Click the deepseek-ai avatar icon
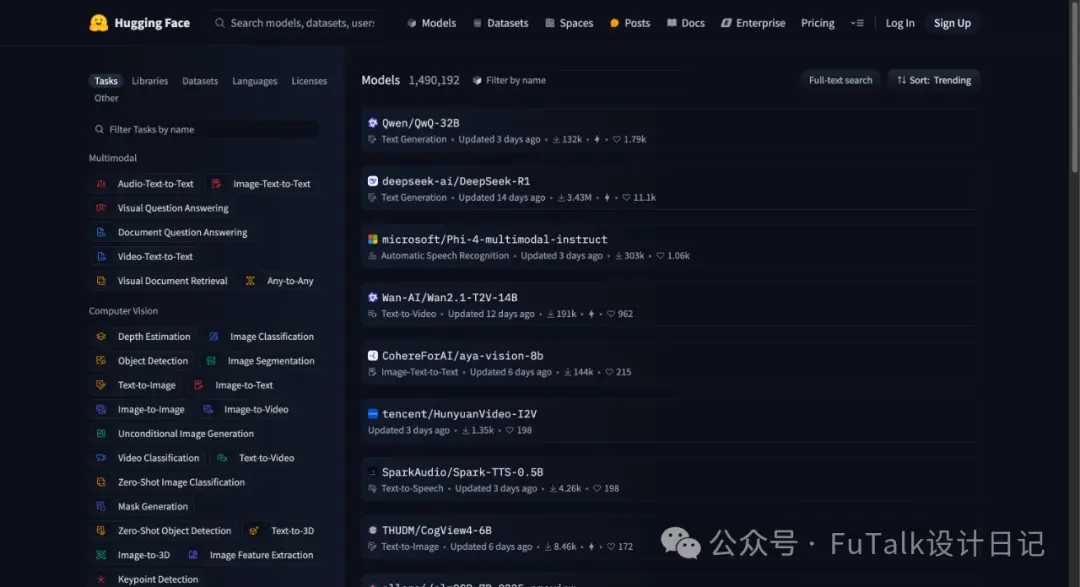The height and width of the screenshot is (587, 1080). [x=373, y=181]
